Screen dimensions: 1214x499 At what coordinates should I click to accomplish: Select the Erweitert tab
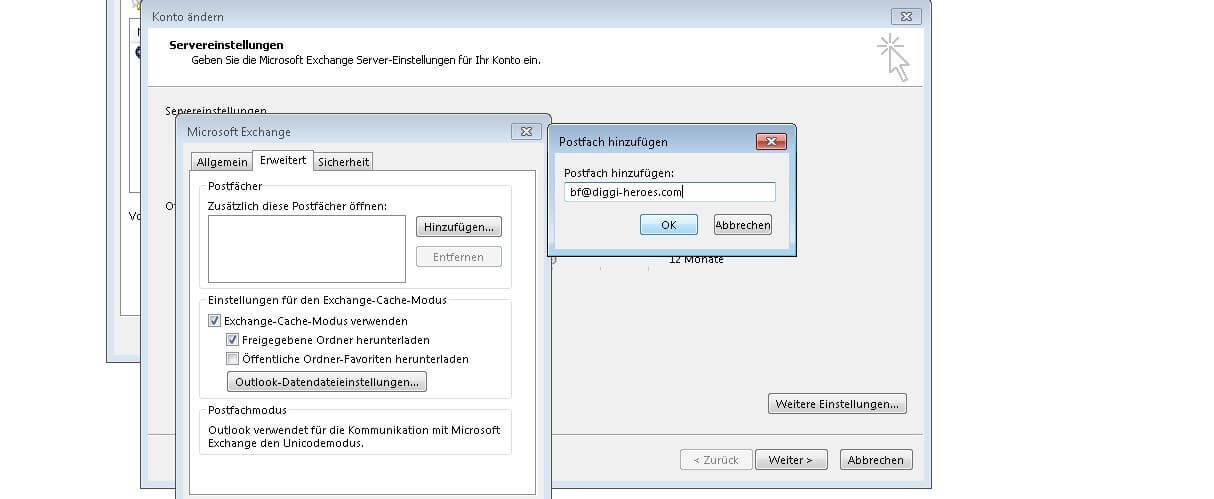[x=283, y=160]
